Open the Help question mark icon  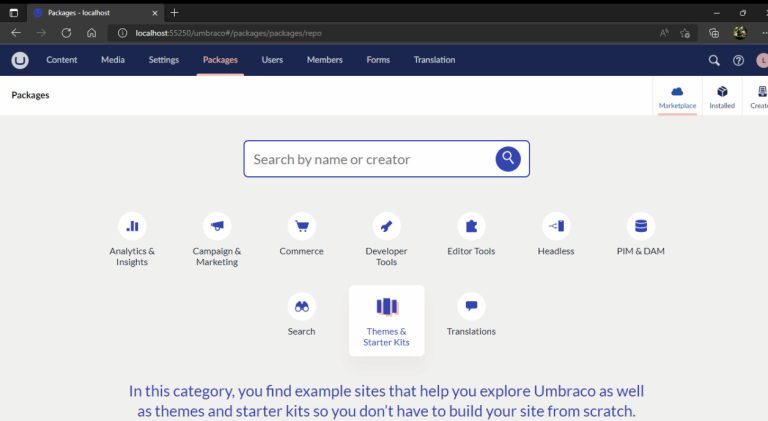(739, 60)
